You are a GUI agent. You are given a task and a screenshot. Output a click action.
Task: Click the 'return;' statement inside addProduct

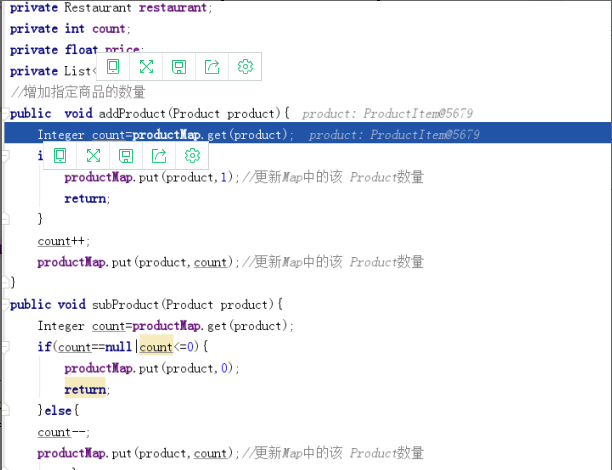(x=87, y=198)
